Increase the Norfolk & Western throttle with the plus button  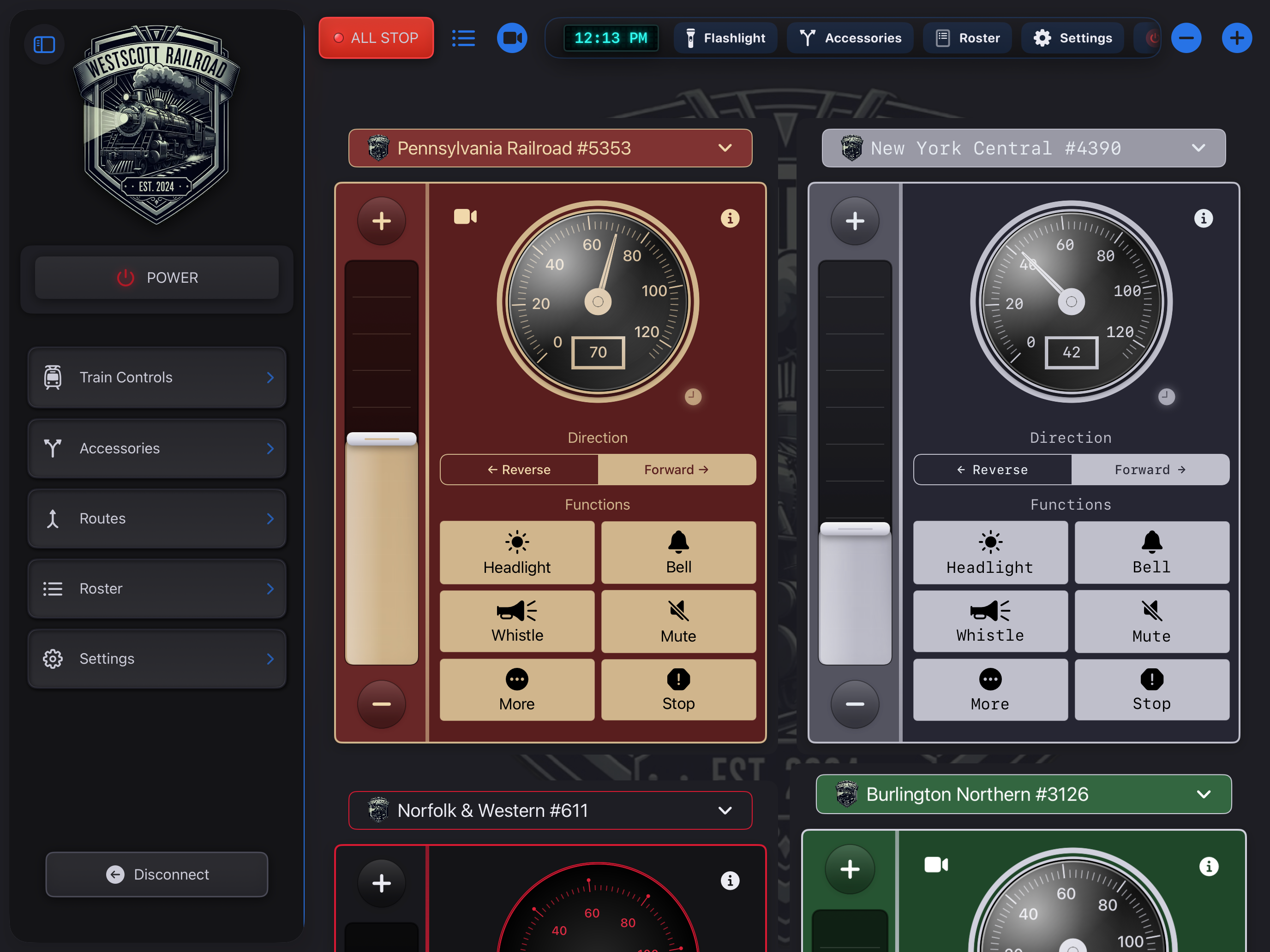(x=381, y=882)
